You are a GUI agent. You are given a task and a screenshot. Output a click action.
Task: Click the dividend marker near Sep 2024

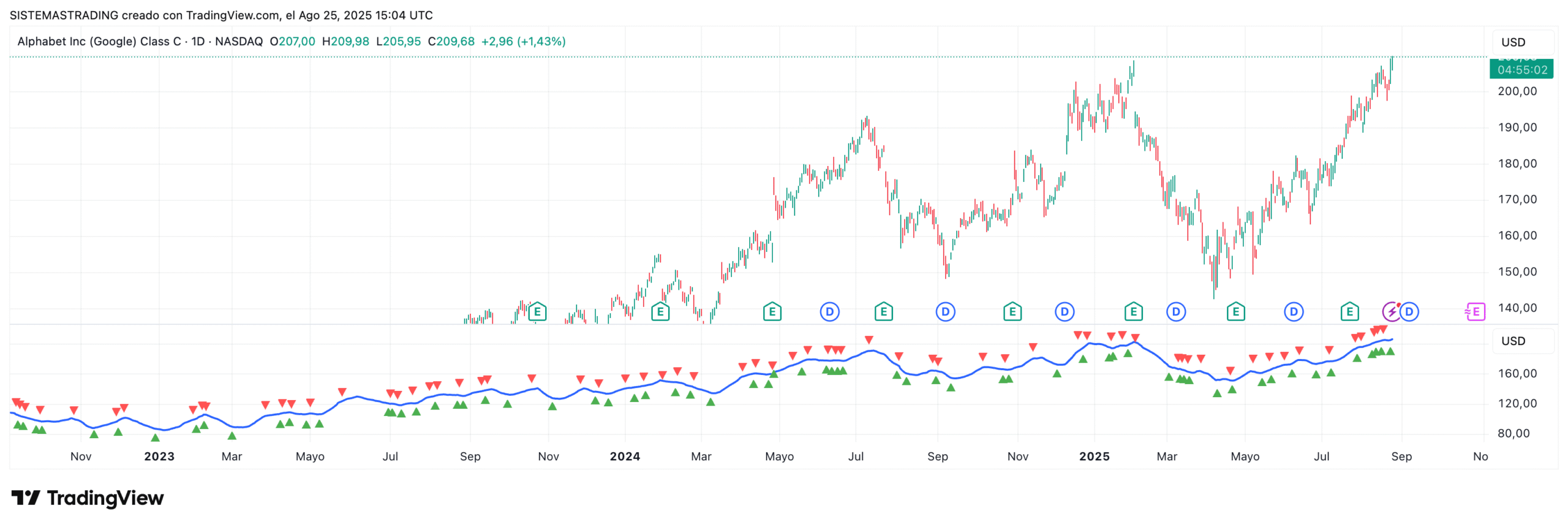pos(945,312)
